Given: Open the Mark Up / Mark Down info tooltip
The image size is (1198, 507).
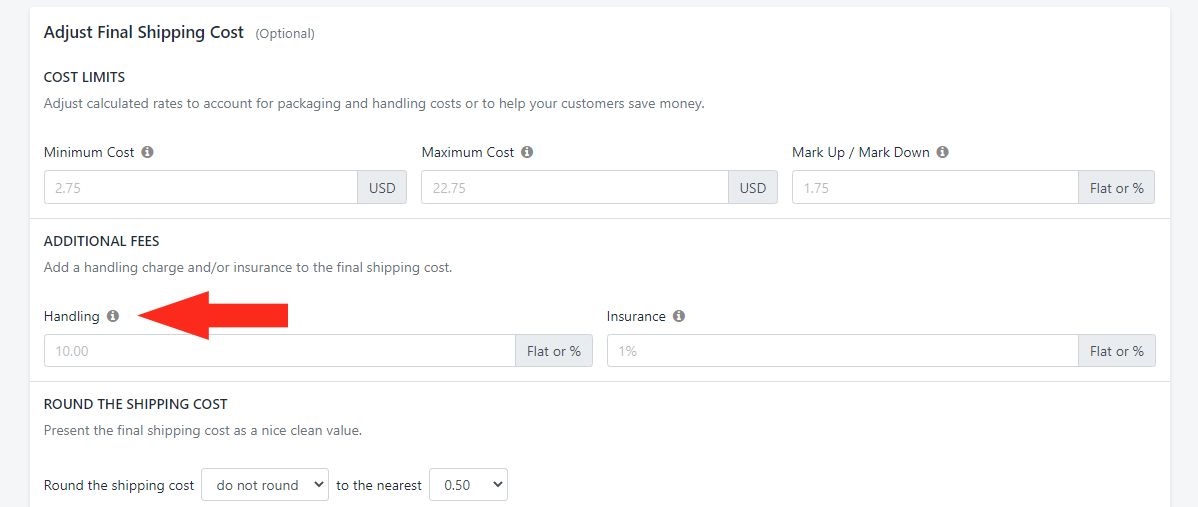Looking at the screenshot, I should pyautogui.click(x=943, y=153).
